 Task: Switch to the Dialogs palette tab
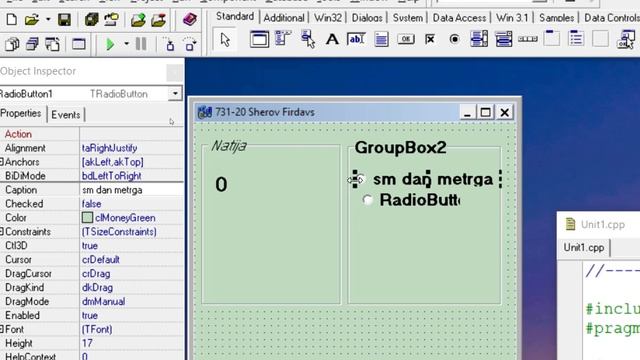367,18
